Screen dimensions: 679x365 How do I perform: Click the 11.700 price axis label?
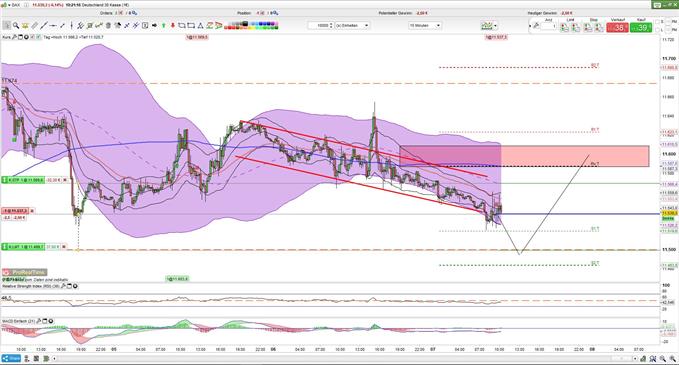point(669,58)
